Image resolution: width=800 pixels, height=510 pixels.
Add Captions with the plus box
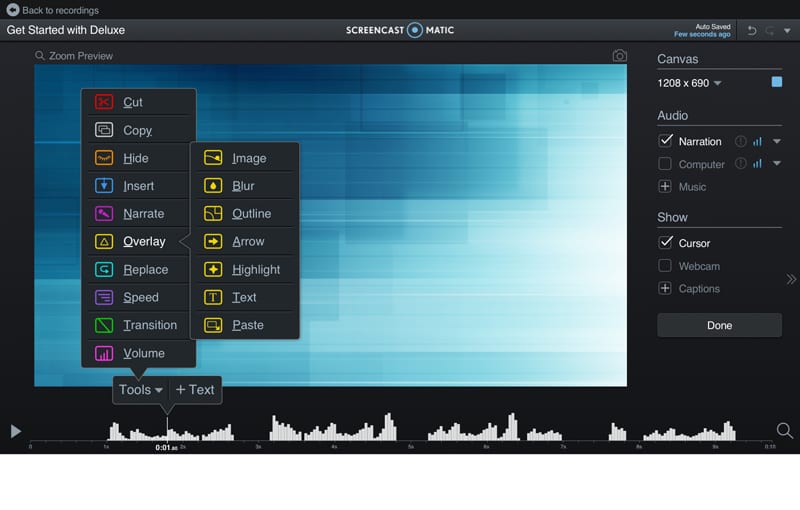tap(665, 288)
